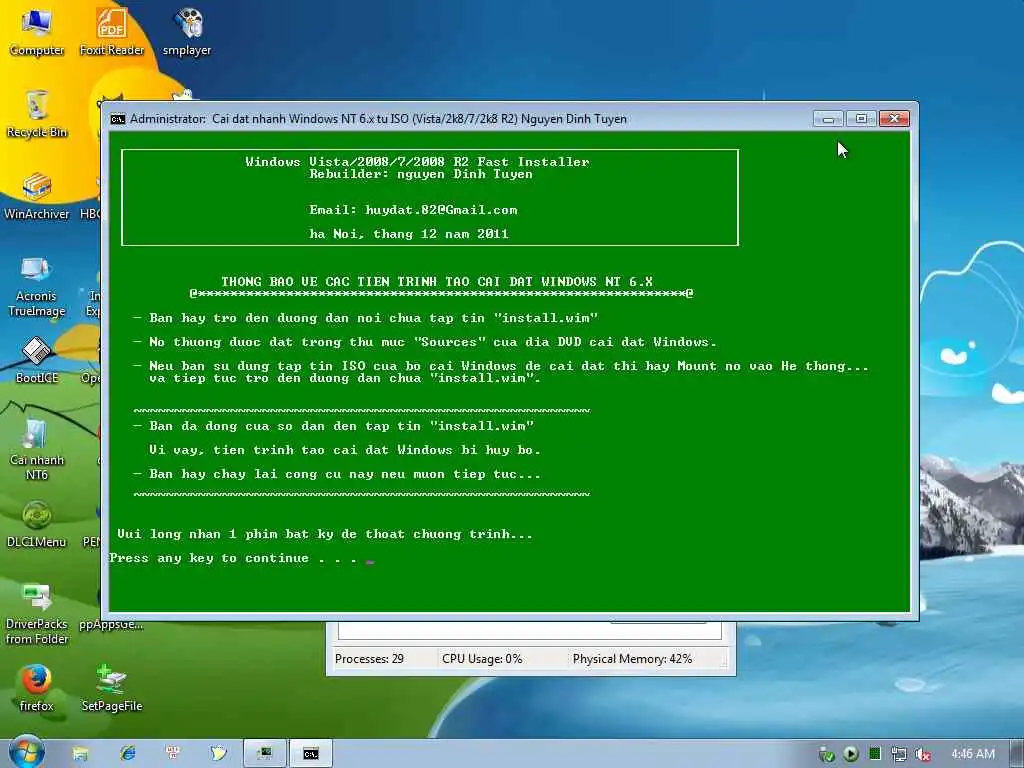Screen dimensions: 1024x768
Task: Click the Email huydat.82@Gmail.com line
Action: (x=413, y=210)
